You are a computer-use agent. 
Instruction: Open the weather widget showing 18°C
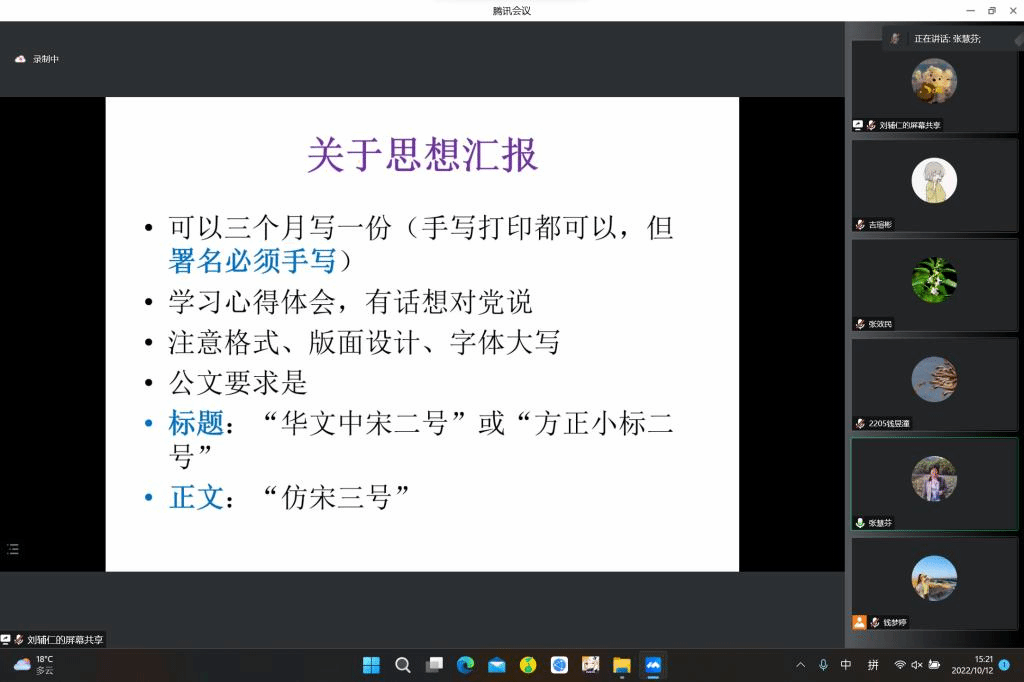(35, 665)
